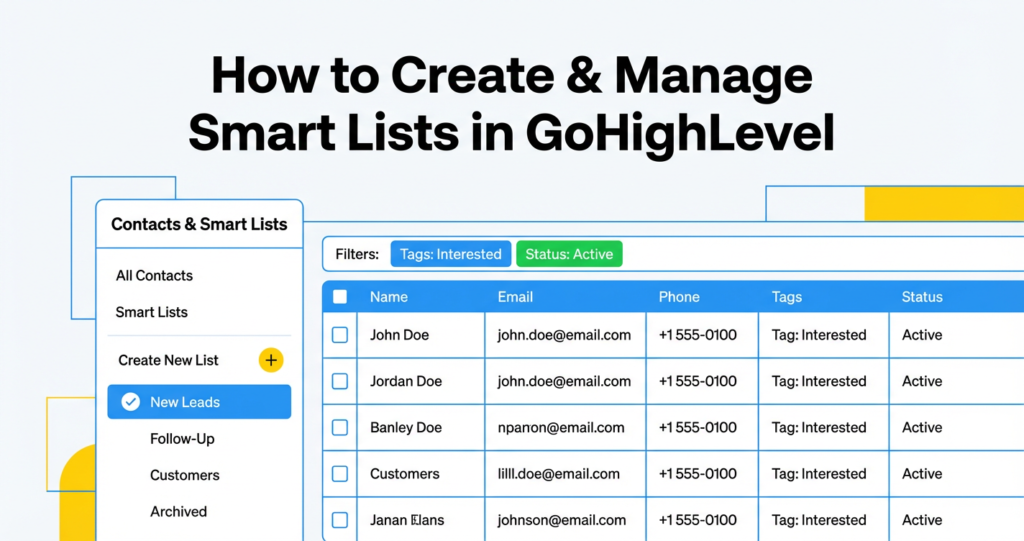Check the box for Banley Doe
The width and height of the screenshot is (1024, 541).
tap(340, 427)
